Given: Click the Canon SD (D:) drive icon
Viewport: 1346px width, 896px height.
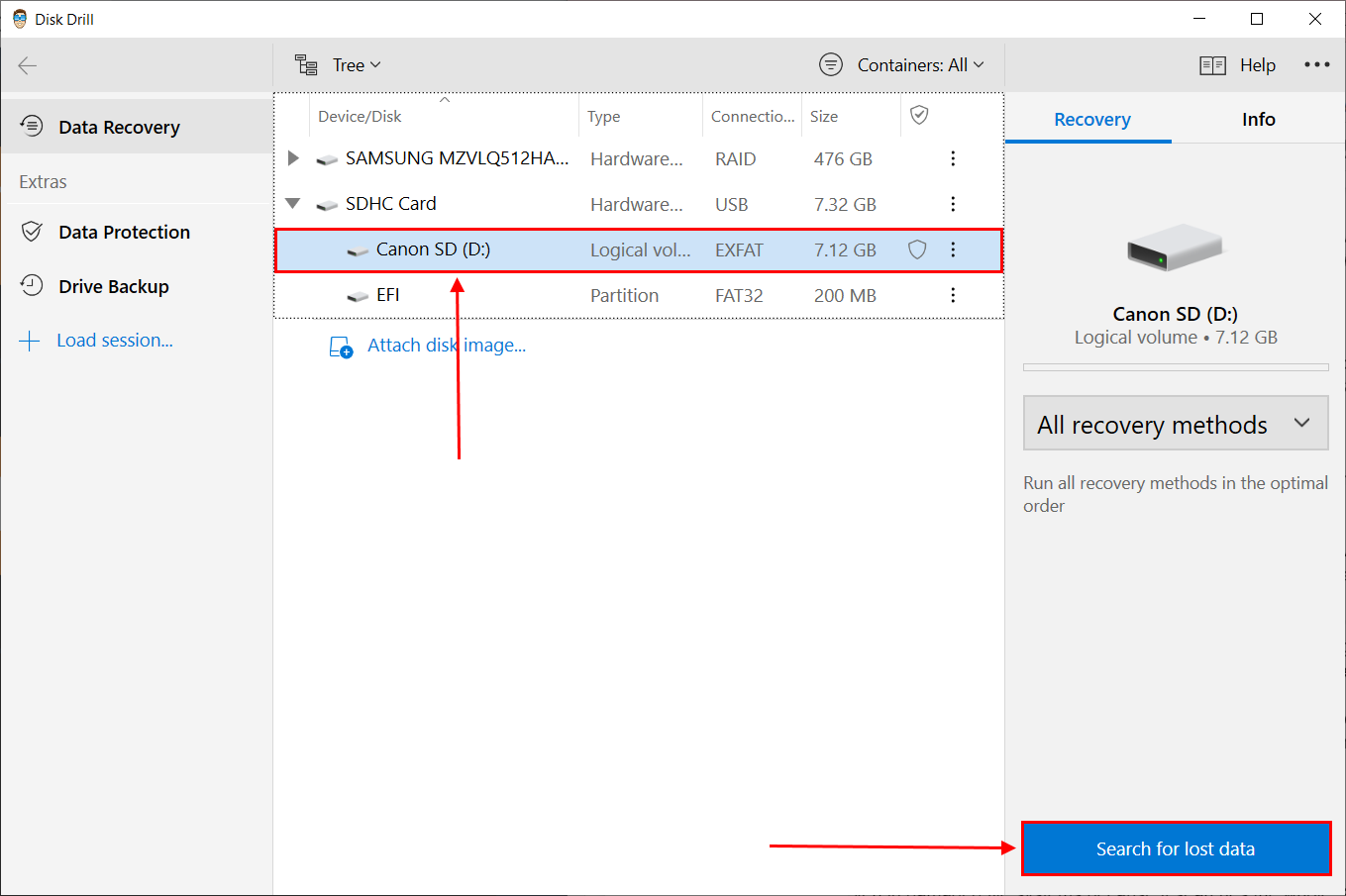Looking at the screenshot, I should 358,251.
